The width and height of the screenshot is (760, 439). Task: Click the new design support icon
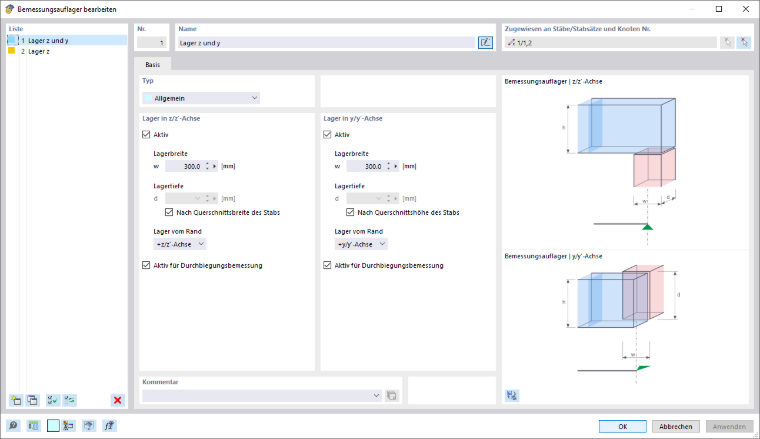click(16, 400)
